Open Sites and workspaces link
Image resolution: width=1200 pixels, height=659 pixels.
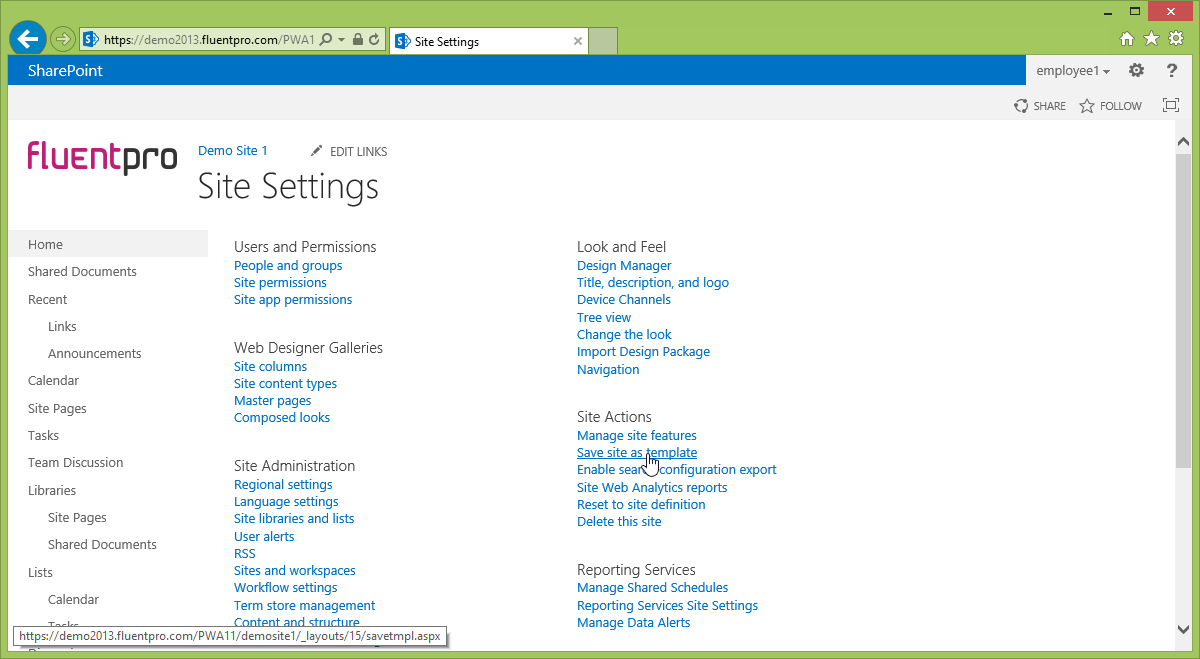click(x=295, y=570)
